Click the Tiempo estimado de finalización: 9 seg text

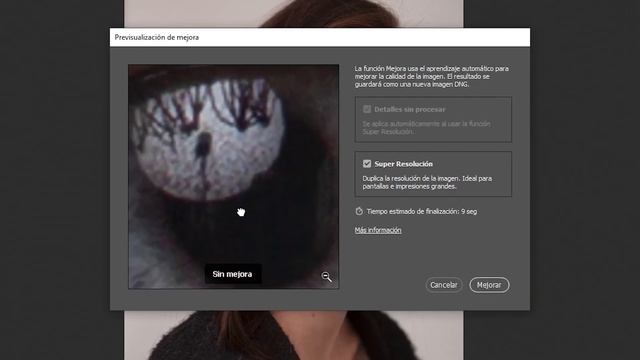(422, 211)
